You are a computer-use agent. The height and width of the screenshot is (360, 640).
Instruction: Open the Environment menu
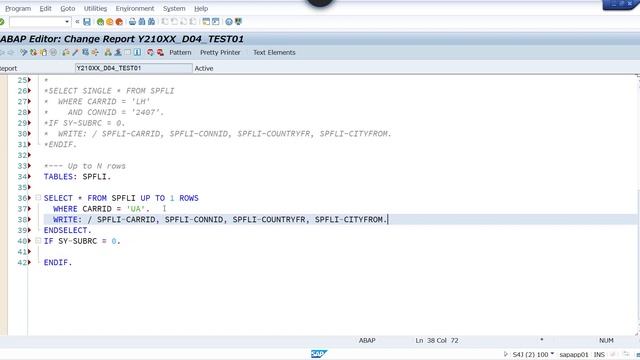(x=135, y=8)
